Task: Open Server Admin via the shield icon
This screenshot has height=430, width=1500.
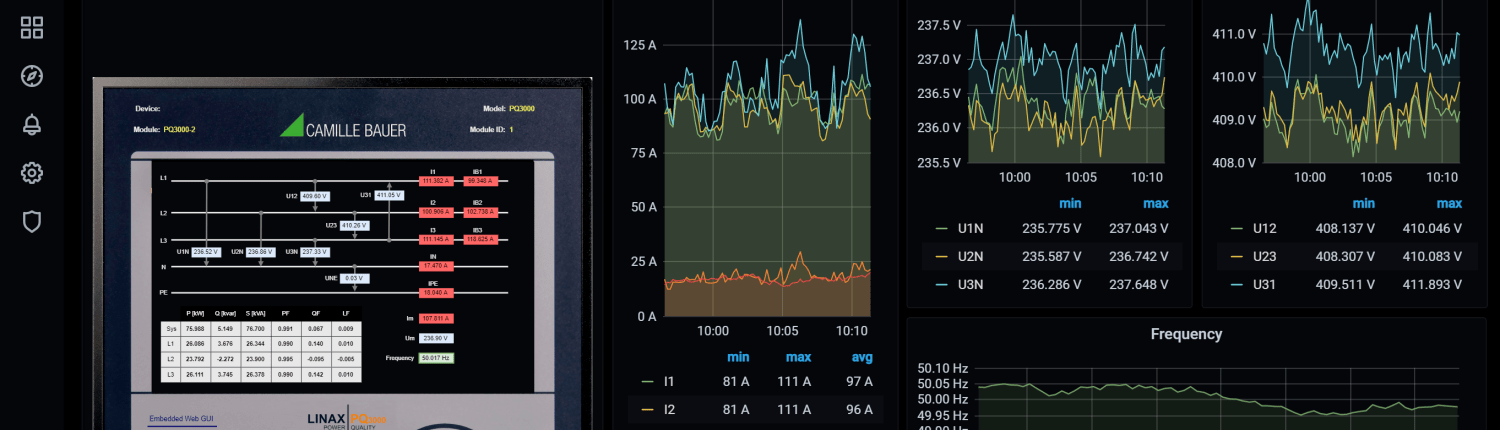Action: pos(32,221)
